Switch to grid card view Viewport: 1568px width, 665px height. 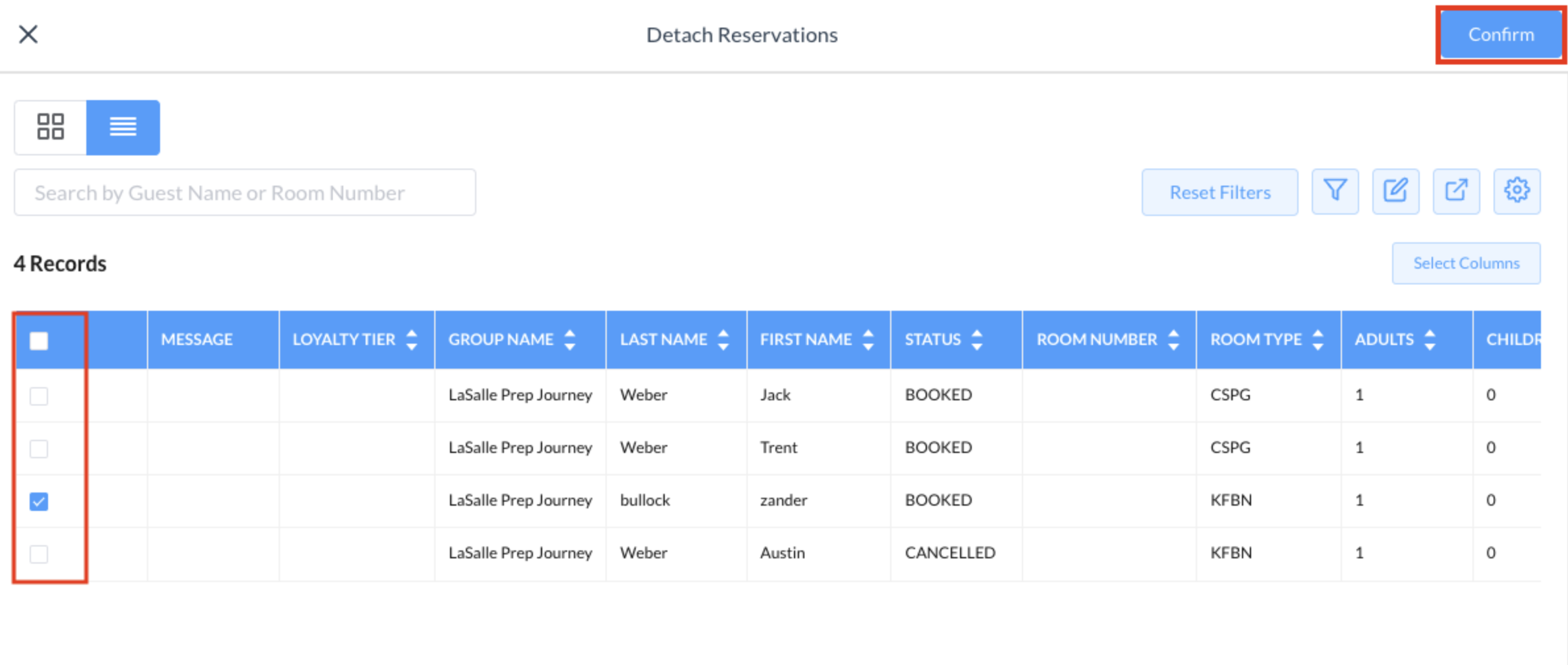[x=50, y=127]
